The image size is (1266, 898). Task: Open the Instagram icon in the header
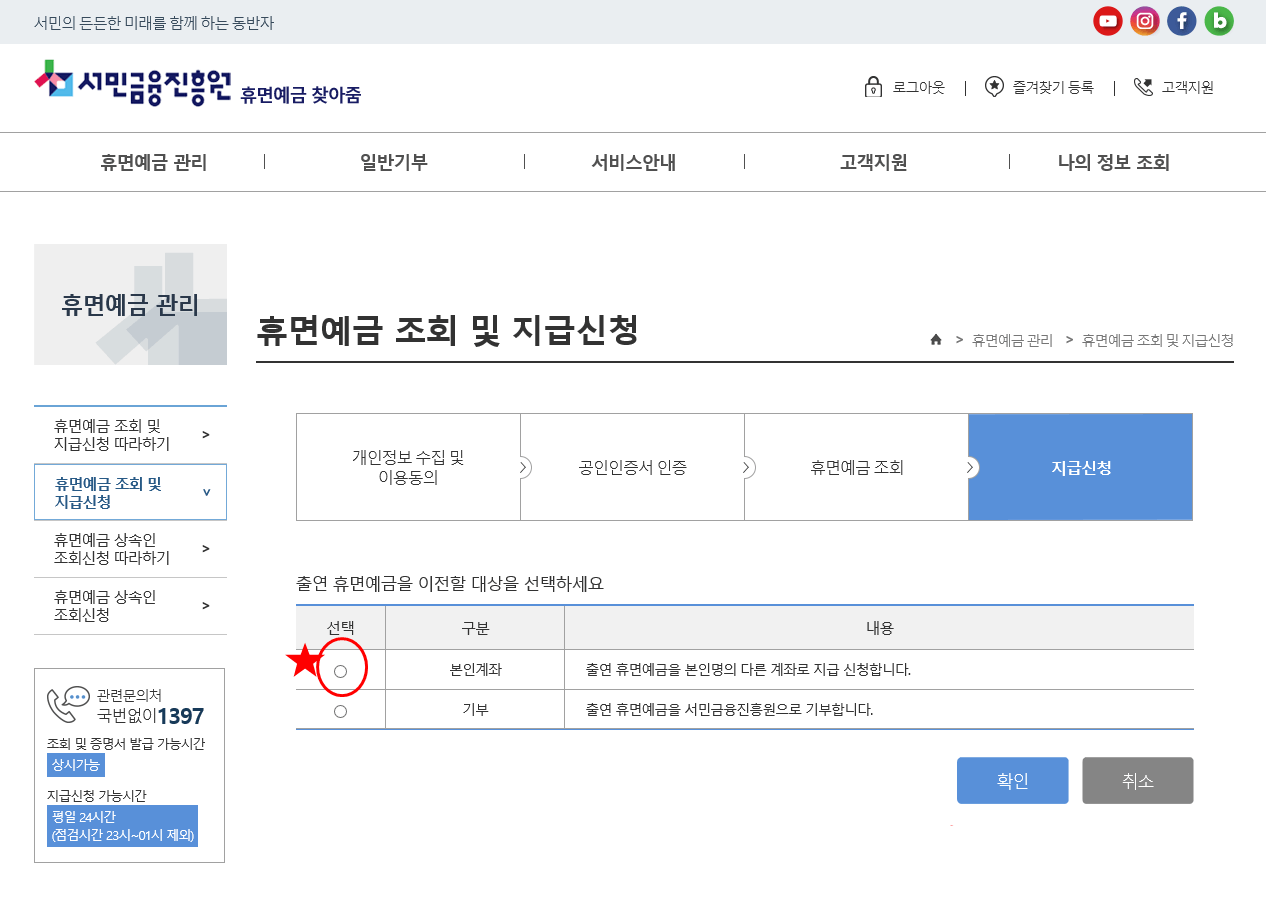pyautogui.click(x=1144, y=21)
